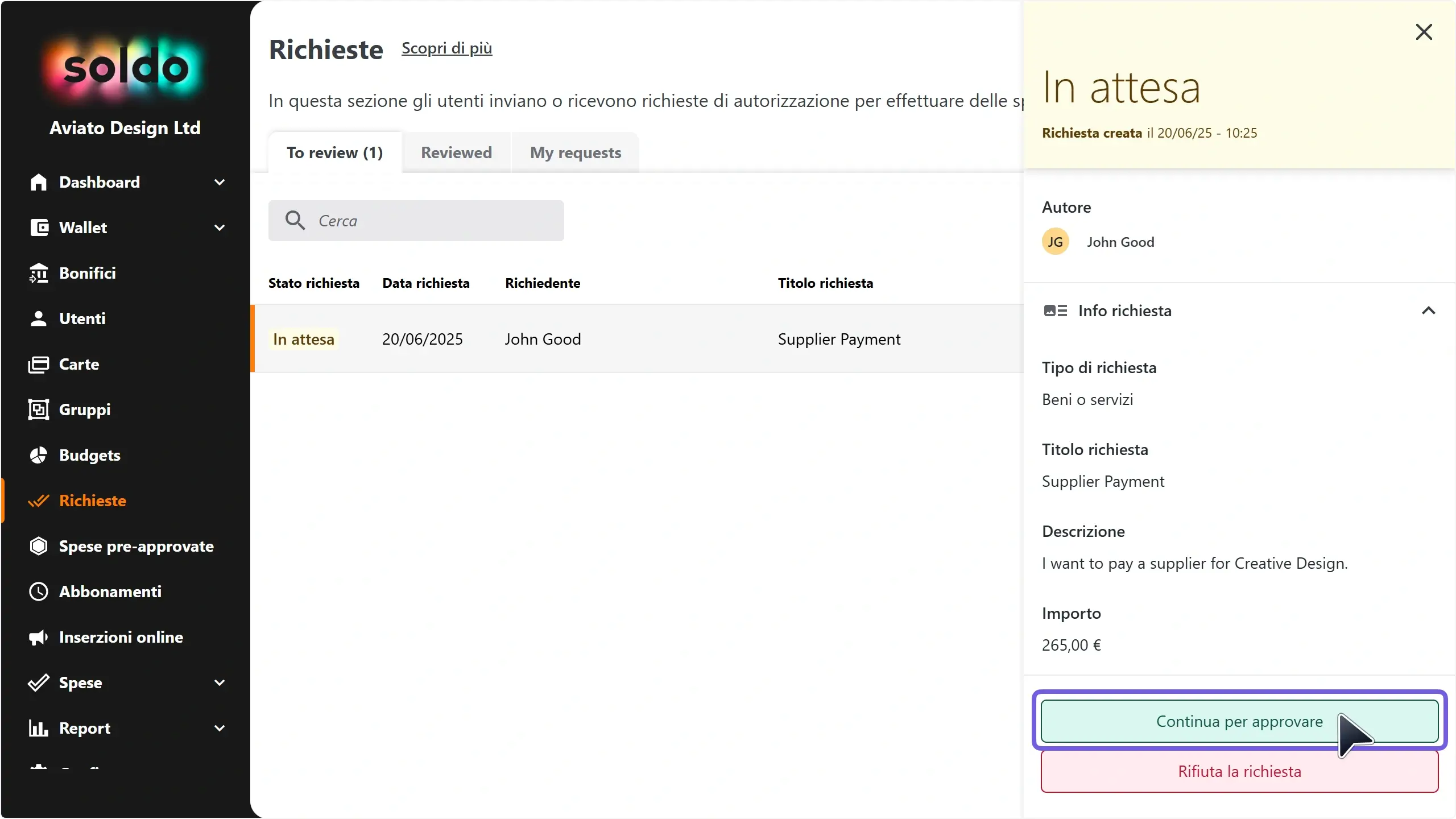Screen dimensions: 1456x819
Task: Click the Aviato Design Ltd company name
Action: (125, 128)
